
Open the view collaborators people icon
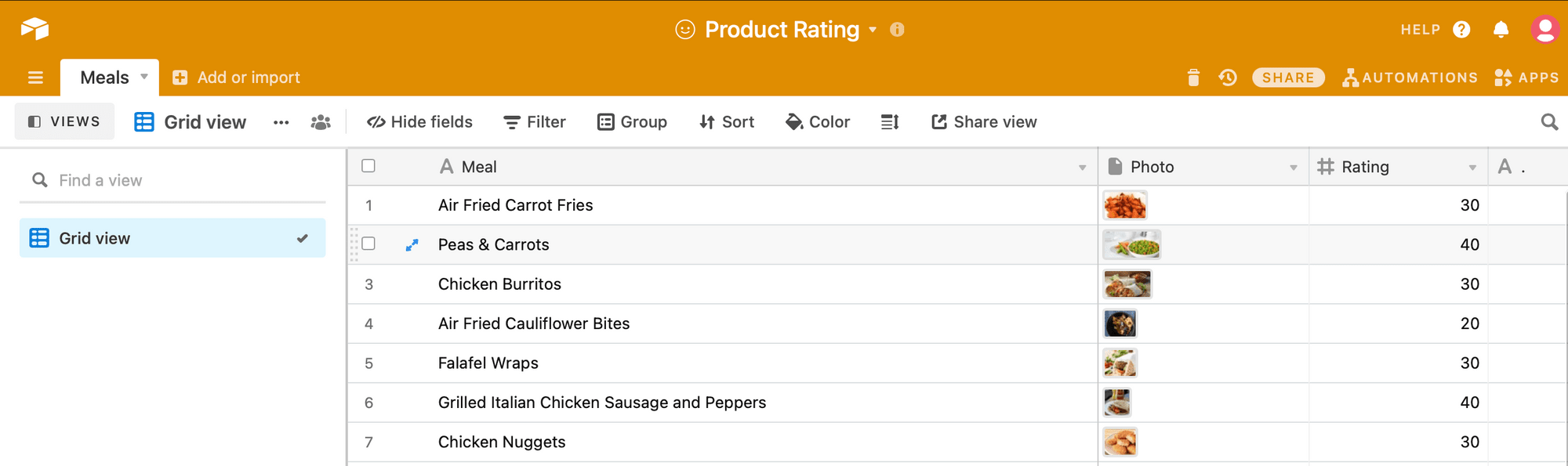[321, 122]
